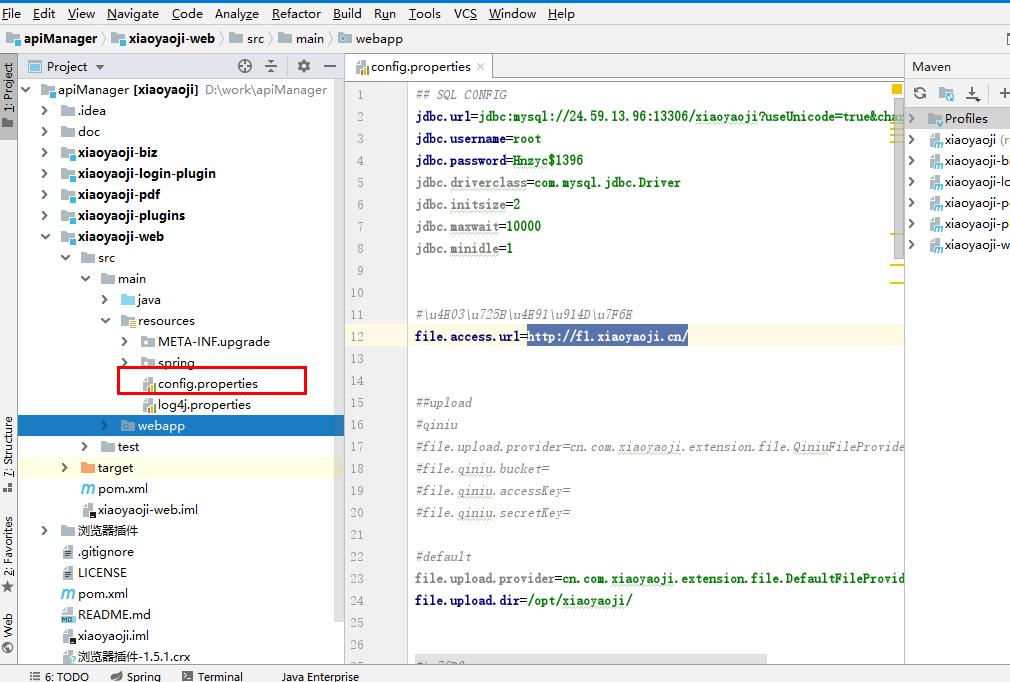This screenshot has width=1010, height=682.
Task: Click Maven generate sources folder icon
Action: point(946,94)
